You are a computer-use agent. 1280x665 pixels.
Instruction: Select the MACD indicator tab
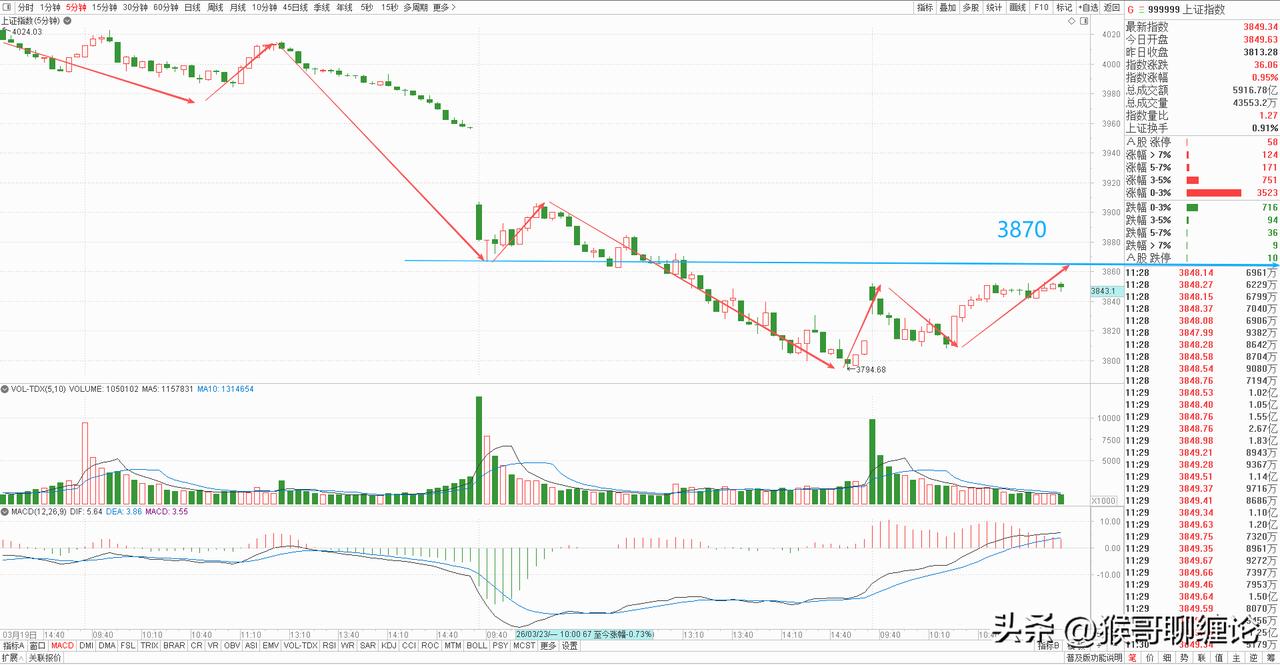pos(62,645)
